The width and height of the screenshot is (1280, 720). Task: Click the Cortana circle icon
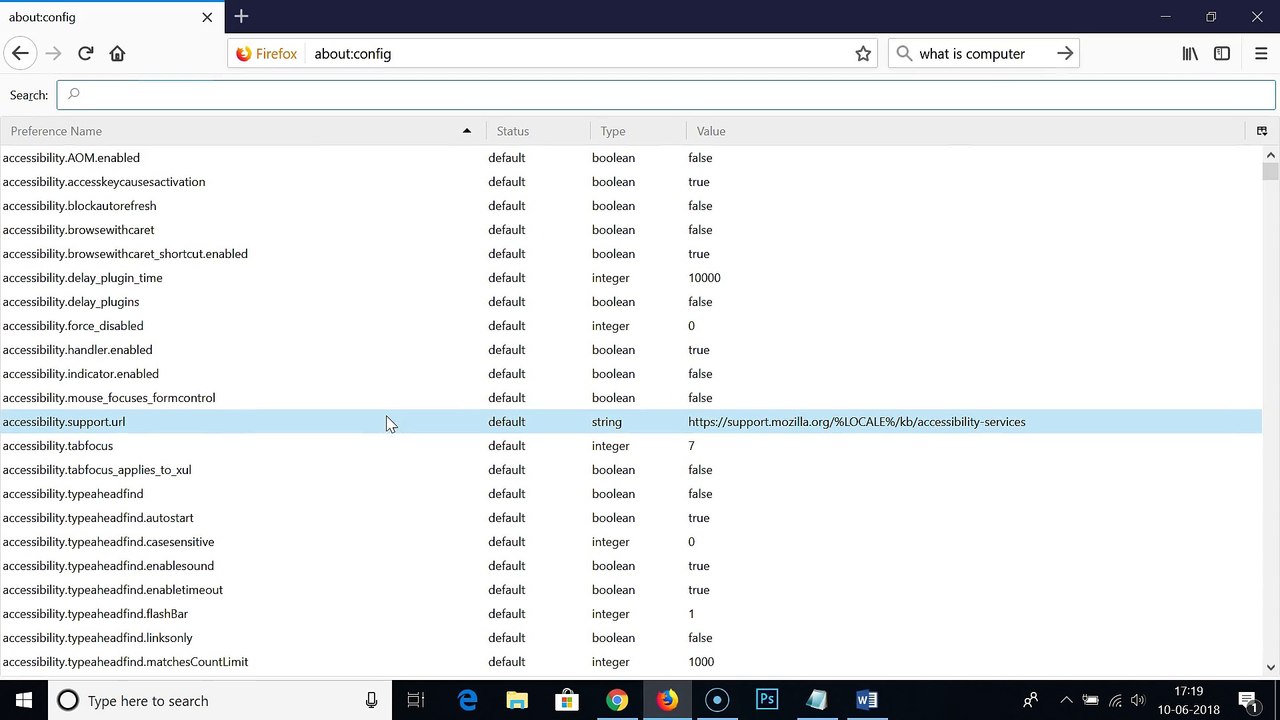tap(68, 700)
